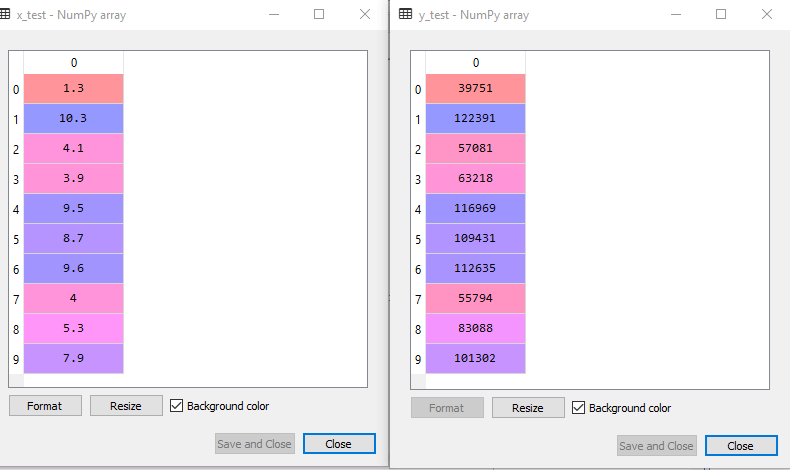Image resolution: width=790 pixels, height=470 pixels.
Task: Minimize the x_test NumPy array window
Action: pos(273,15)
